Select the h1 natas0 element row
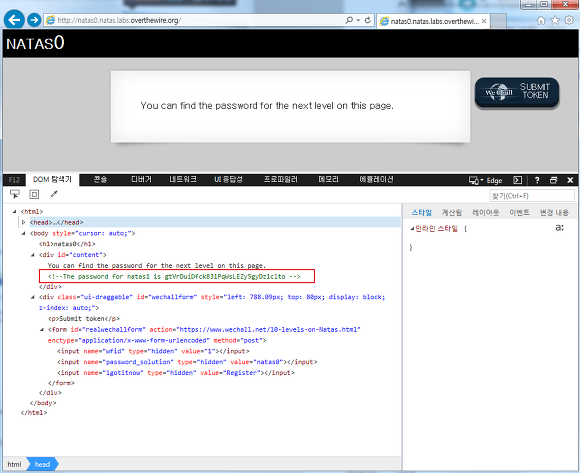 tap(67, 244)
